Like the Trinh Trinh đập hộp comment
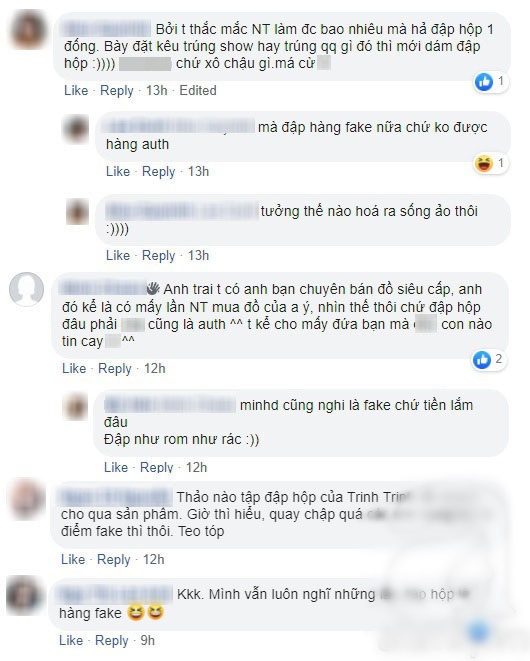530x661 pixels. point(73,559)
